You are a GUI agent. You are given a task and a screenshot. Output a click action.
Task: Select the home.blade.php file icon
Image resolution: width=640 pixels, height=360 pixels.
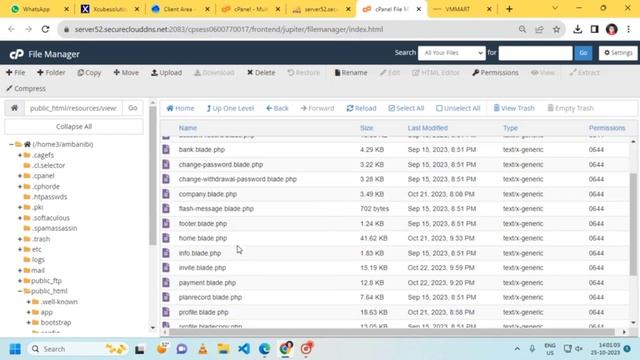166,238
